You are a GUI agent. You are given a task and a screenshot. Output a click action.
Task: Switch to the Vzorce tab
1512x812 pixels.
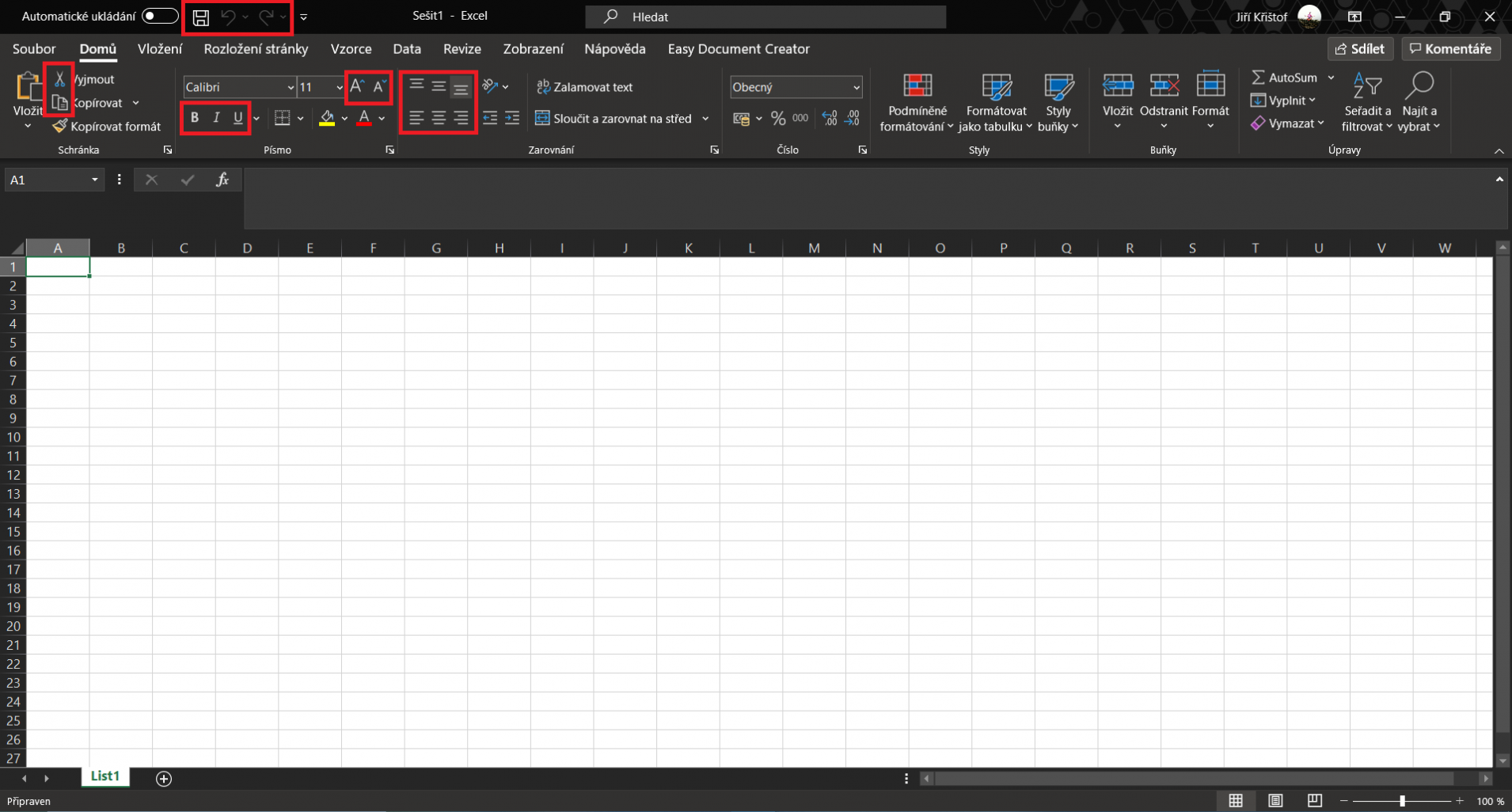pyautogui.click(x=351, y=49)
